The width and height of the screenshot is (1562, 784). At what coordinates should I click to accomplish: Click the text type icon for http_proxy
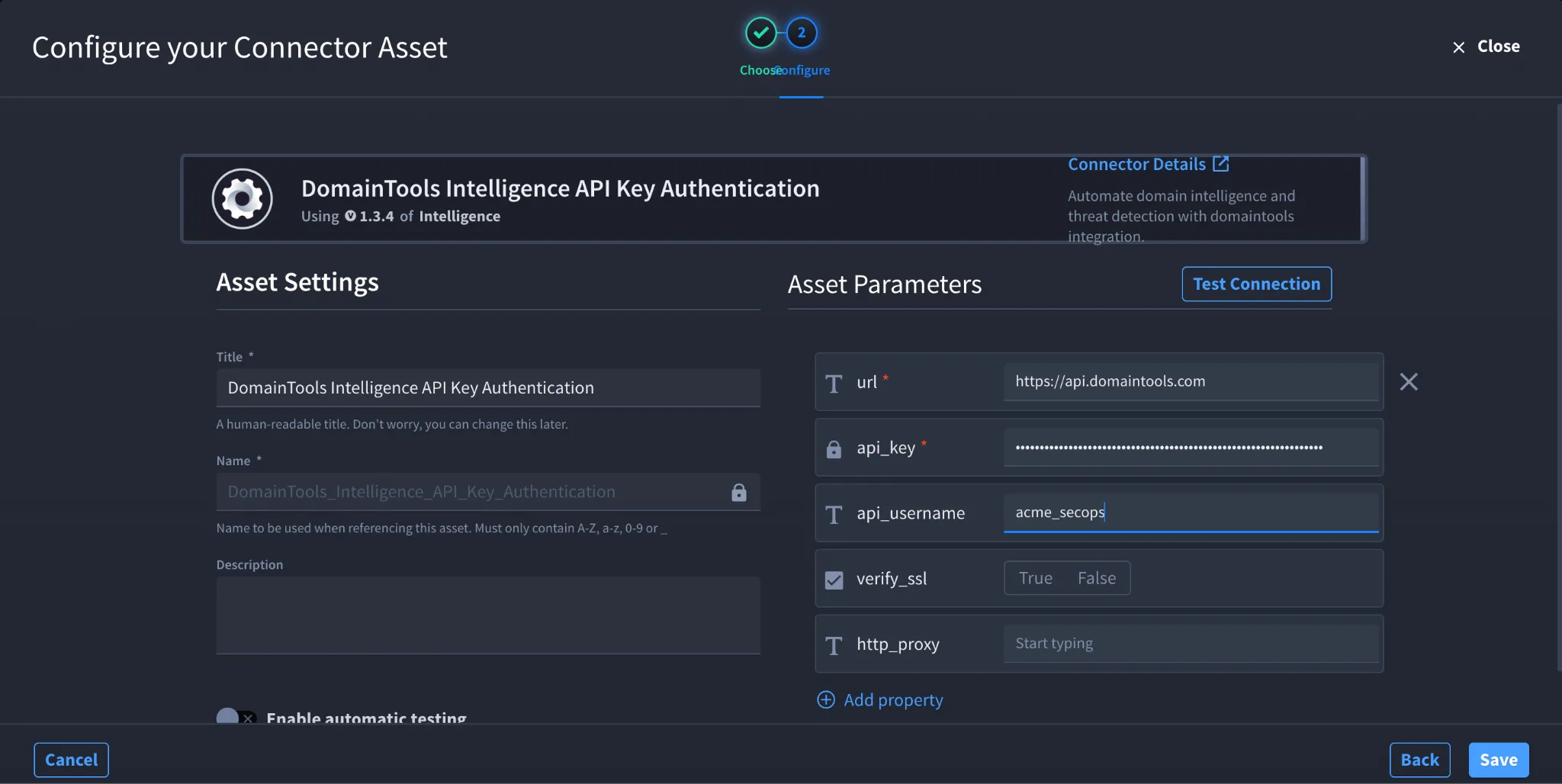pyautogui.click(x=834, y=645)
